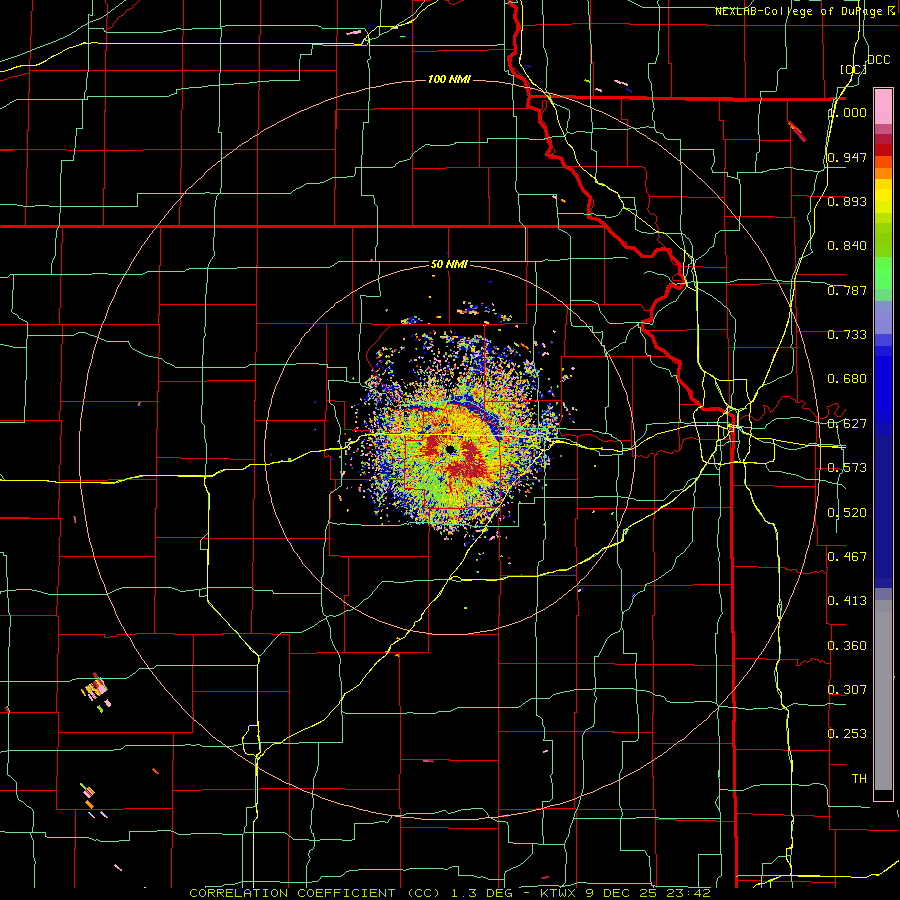The image size is (900, 900).
Task: Select the 0.360 scale value
Action: coord(847,645)
